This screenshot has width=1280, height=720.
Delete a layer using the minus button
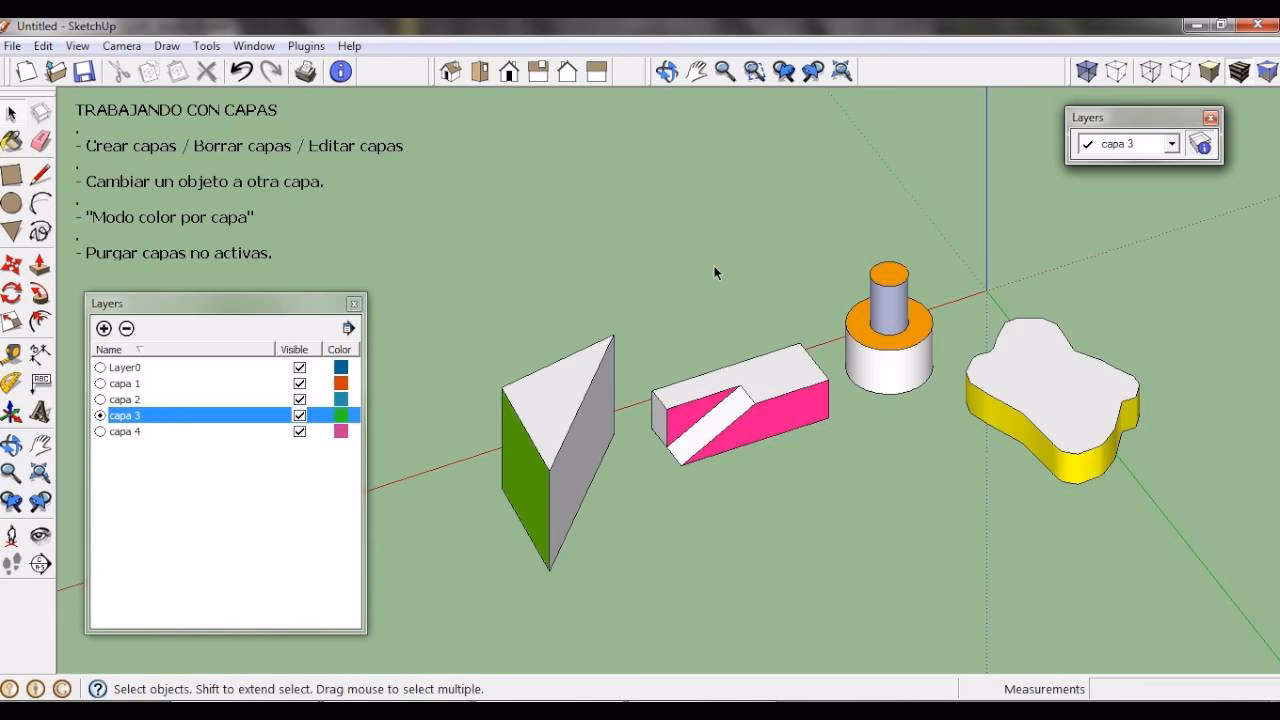(126, 328)
